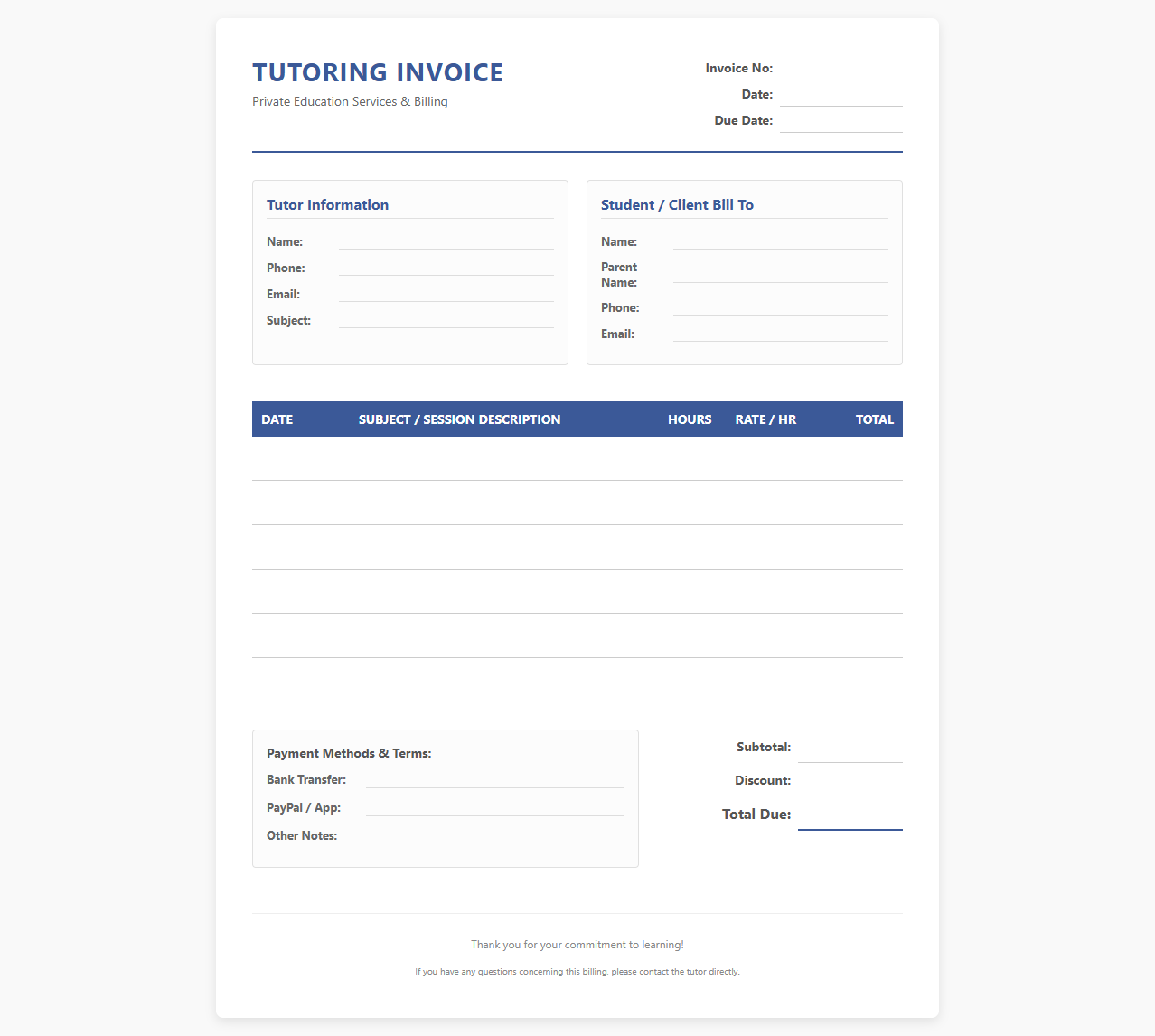The image size is (1155, 1036).
Task: Select the Other Notes field
Action: [495, 835]
